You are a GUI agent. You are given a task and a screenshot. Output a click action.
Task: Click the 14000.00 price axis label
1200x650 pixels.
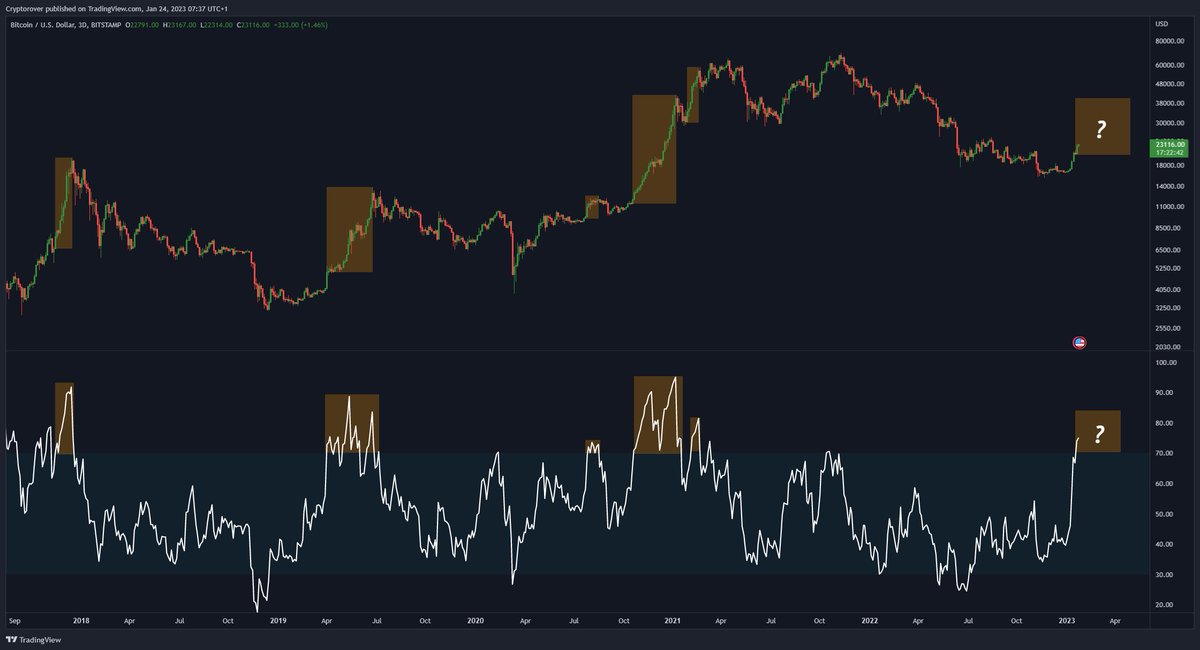(1169, 187)
